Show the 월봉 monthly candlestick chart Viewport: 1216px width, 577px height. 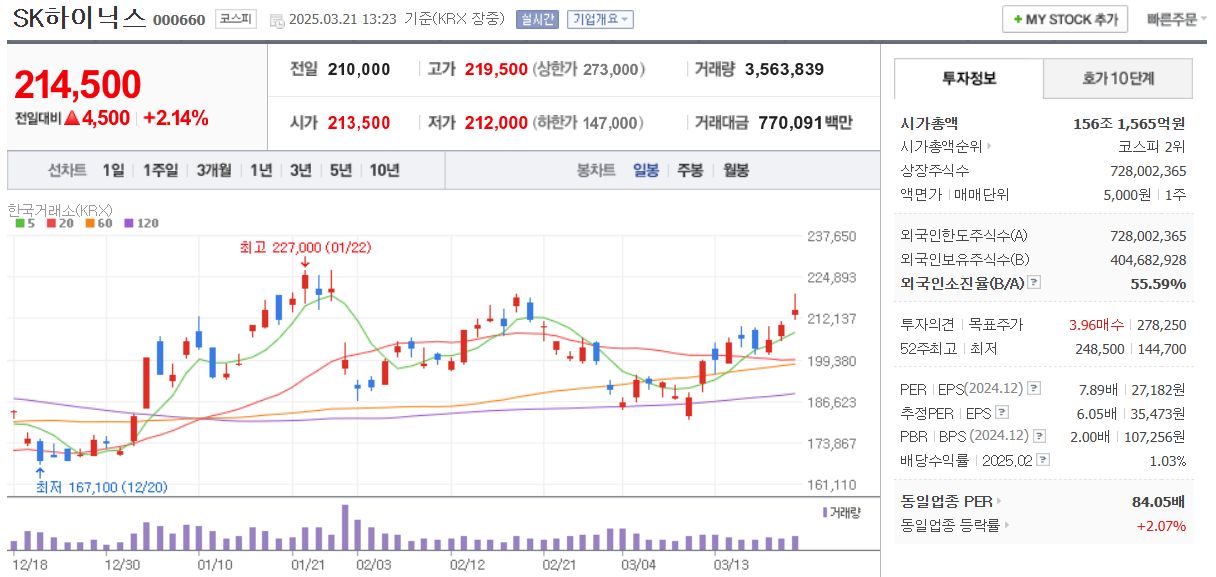pyautogui.click(x=736, y=170)
